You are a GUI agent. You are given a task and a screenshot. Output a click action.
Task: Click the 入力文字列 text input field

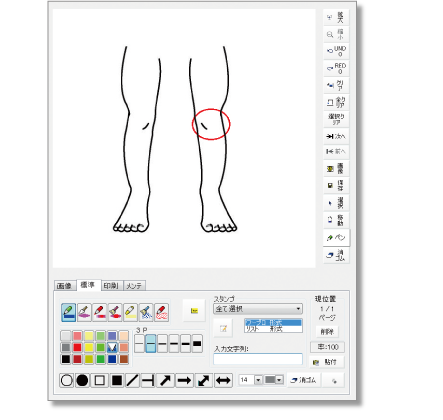(258, 359)
